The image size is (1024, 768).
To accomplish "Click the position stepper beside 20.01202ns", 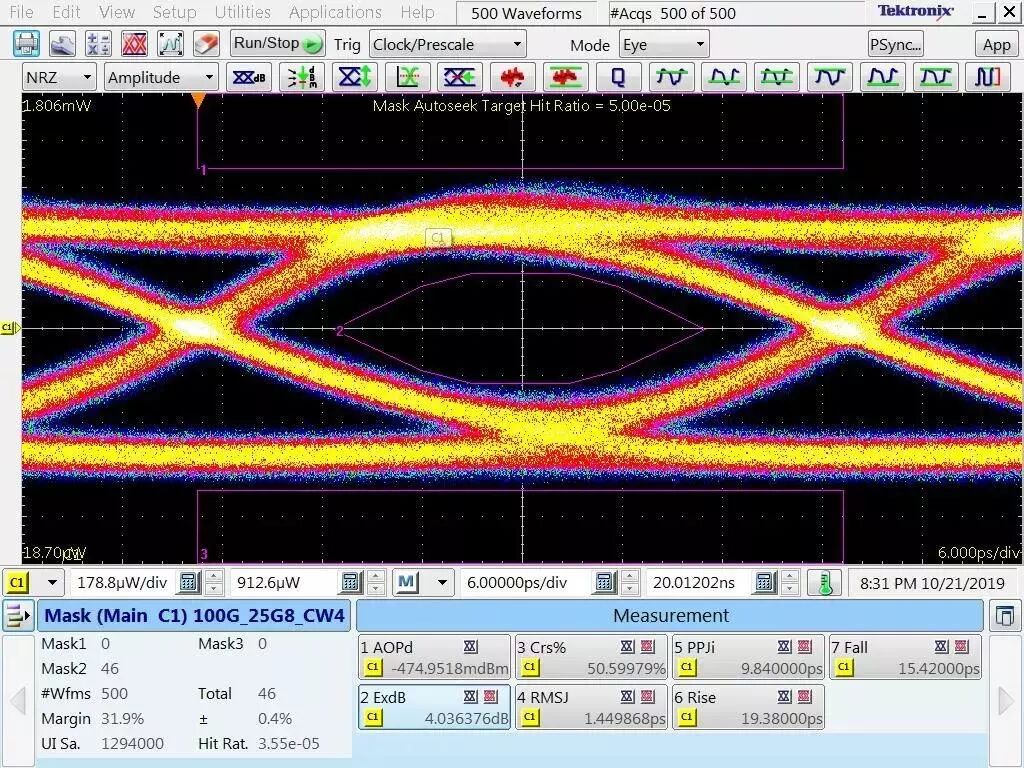I will point(790,582).
